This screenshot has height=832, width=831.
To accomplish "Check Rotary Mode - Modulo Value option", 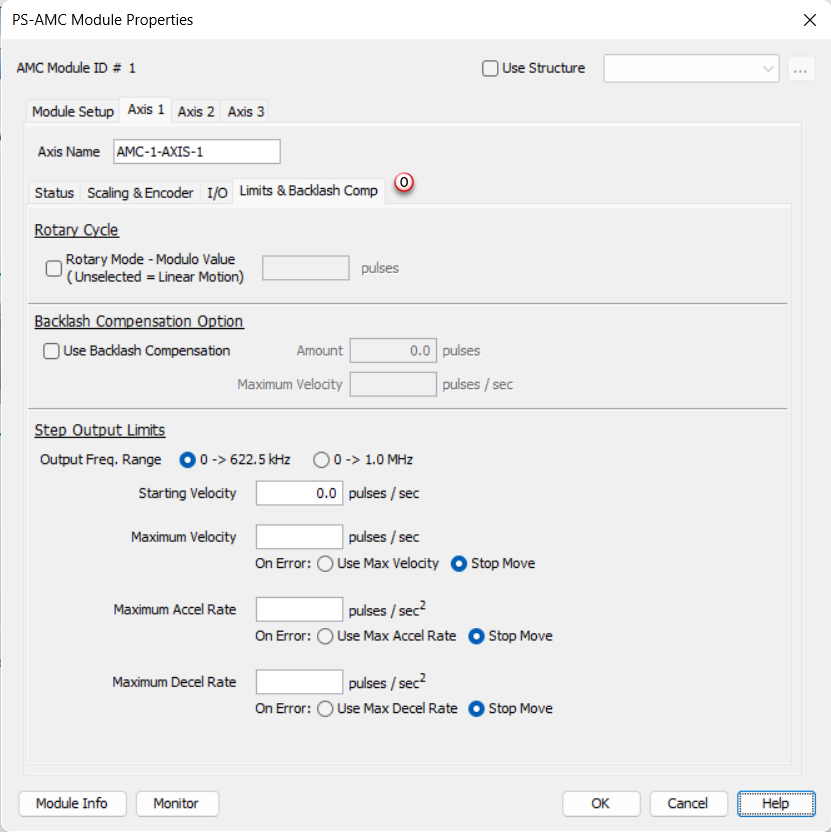I will pos(54,268).
